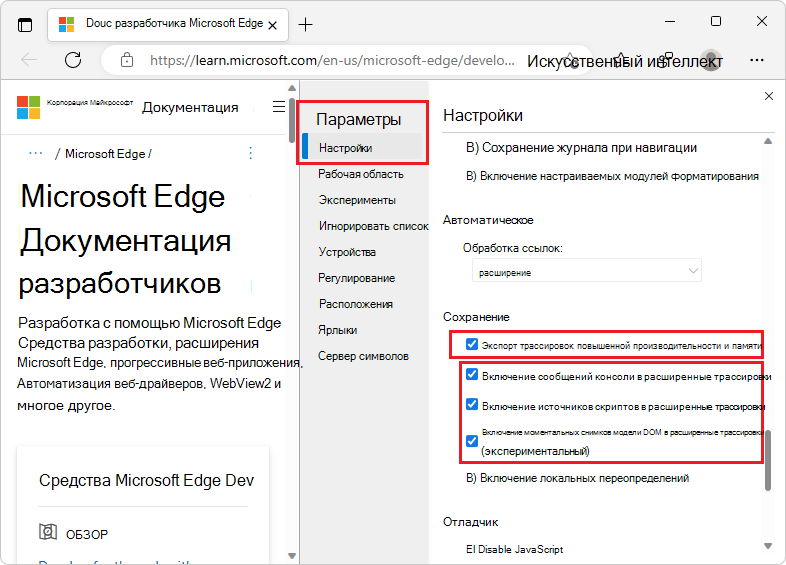
Task: Click the tab actions icon at top-left
Action: point(25,25)
